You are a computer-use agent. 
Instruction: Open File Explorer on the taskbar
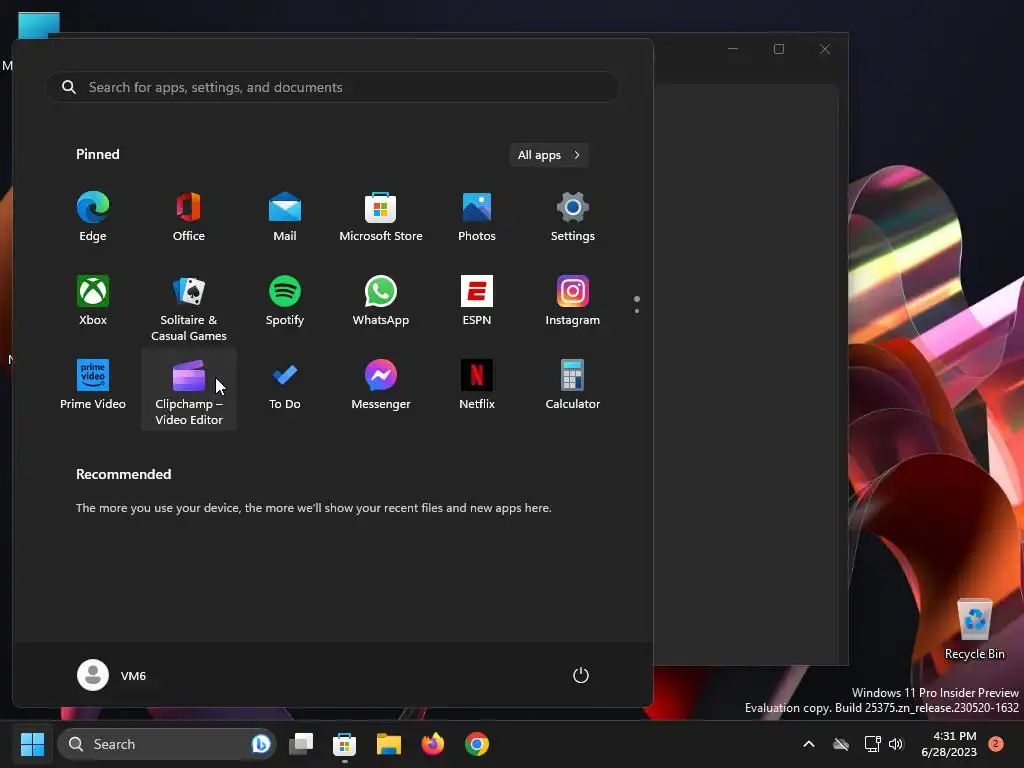pos(389,744)
